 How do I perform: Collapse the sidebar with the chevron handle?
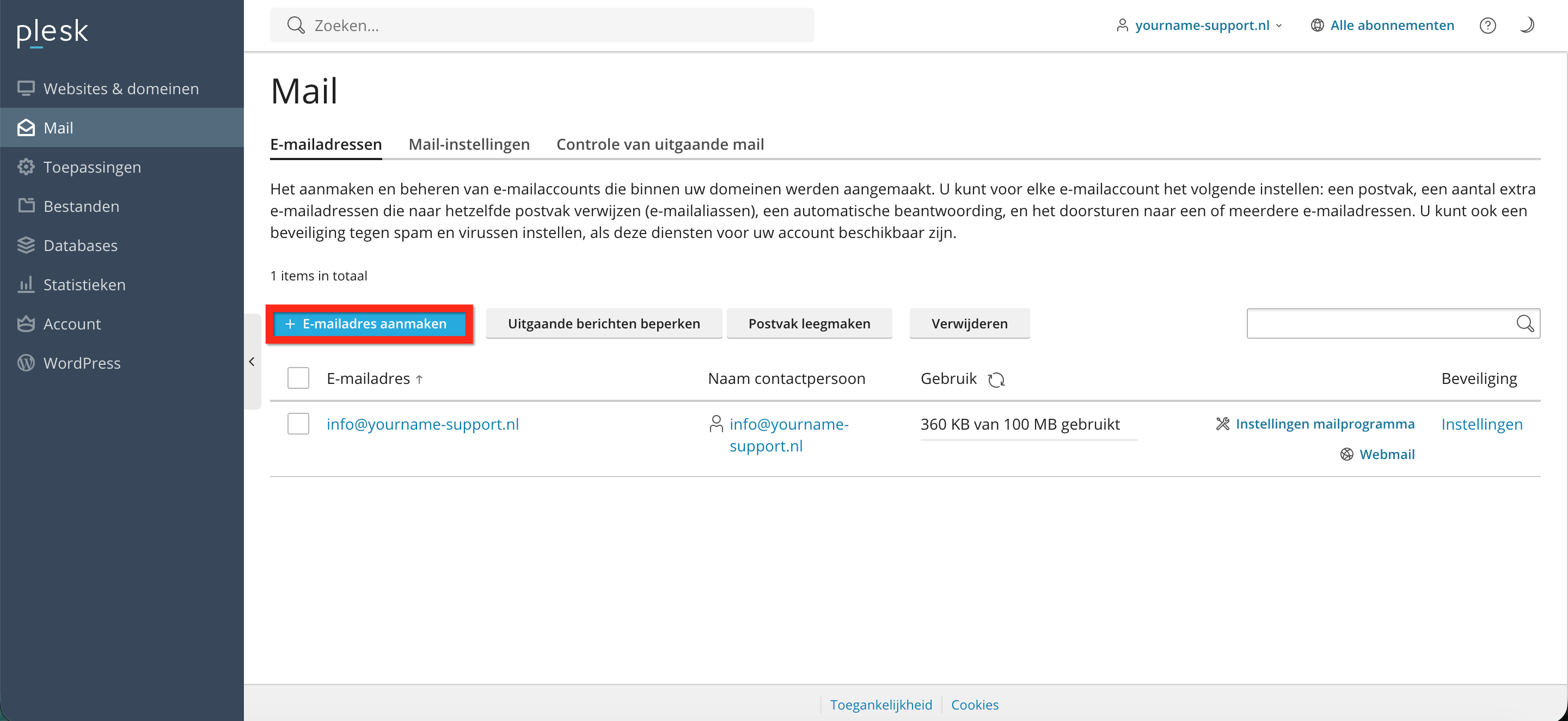click(x=252, y=362)
